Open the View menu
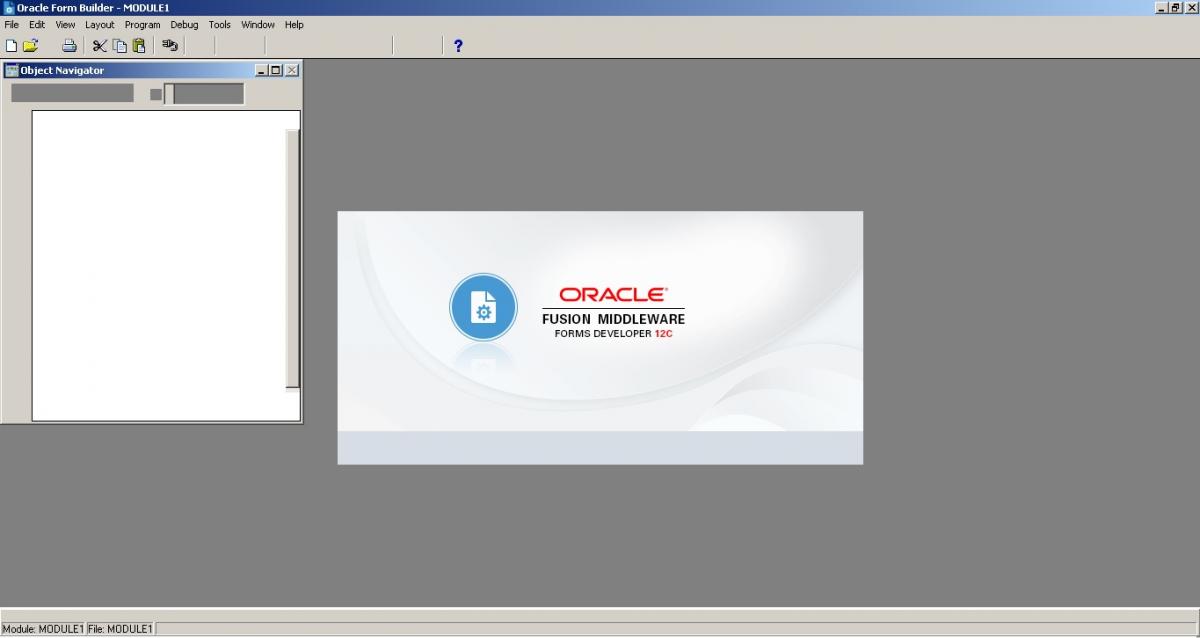This screenshot has width=1200, height=638. [65, 24]
